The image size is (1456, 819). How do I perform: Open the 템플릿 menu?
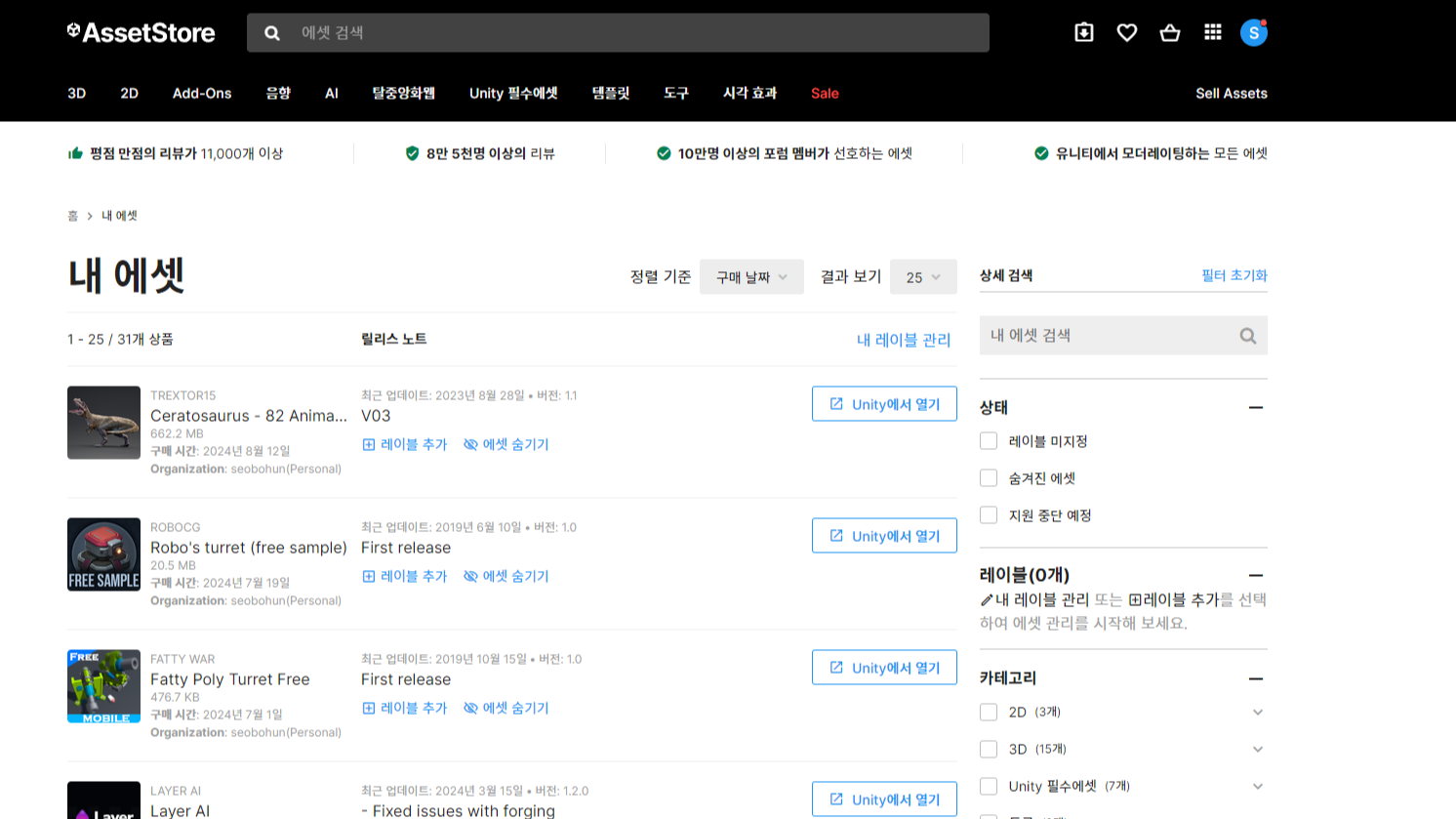click(x=611, y=94)
